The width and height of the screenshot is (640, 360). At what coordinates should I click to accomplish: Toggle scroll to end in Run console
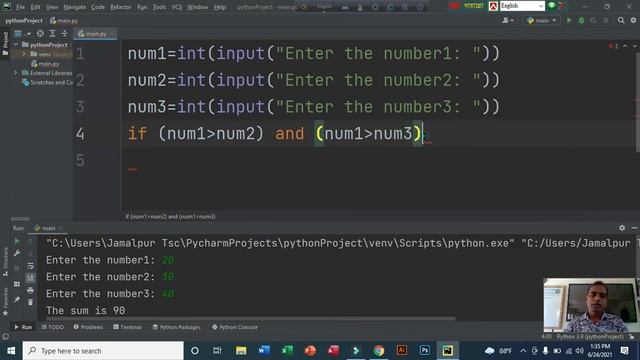tap(30, 278)
